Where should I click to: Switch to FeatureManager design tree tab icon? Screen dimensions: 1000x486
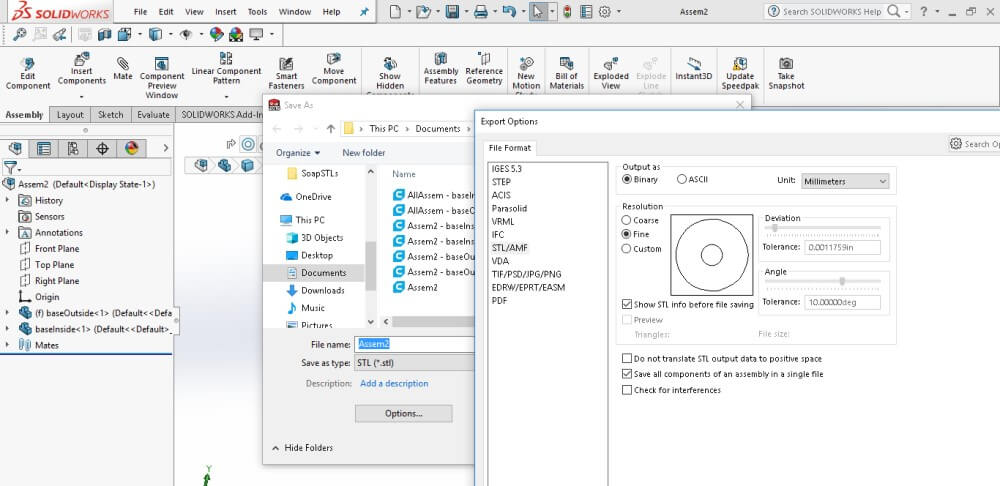(15, 149)
